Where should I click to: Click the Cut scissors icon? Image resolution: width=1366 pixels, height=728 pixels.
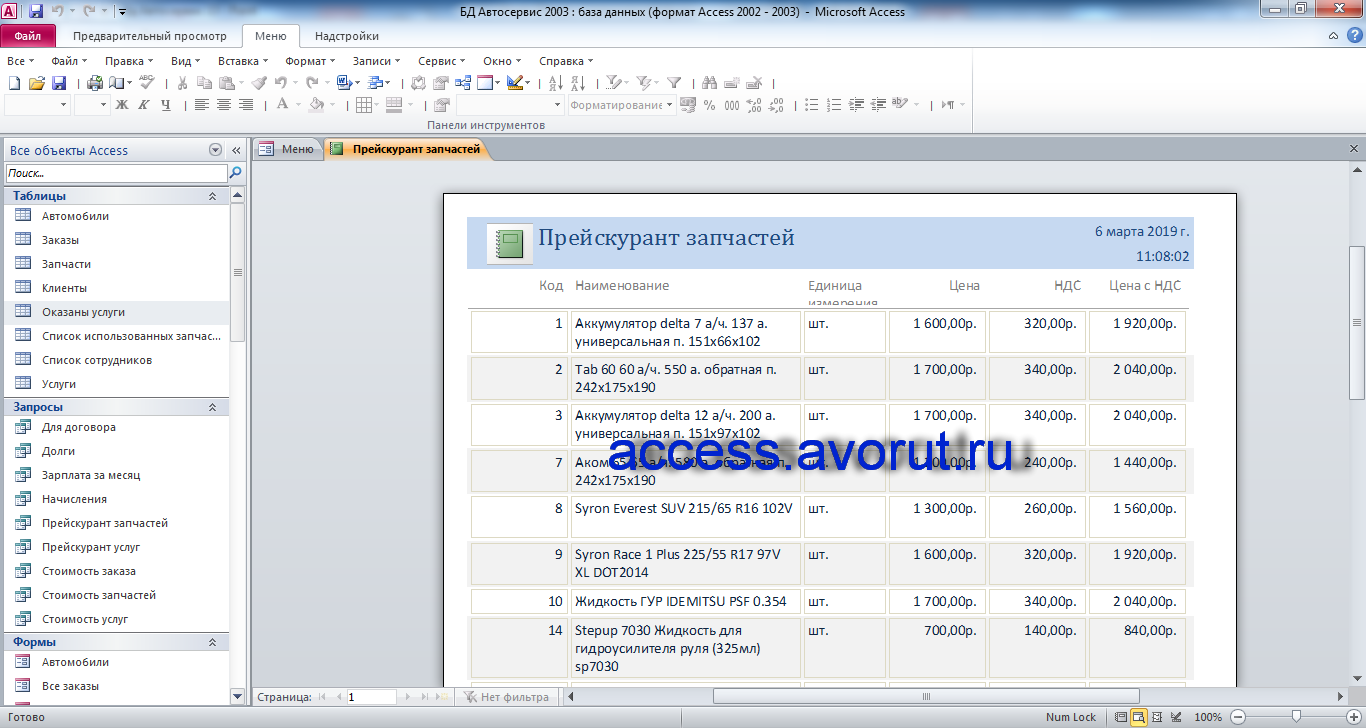182,83
